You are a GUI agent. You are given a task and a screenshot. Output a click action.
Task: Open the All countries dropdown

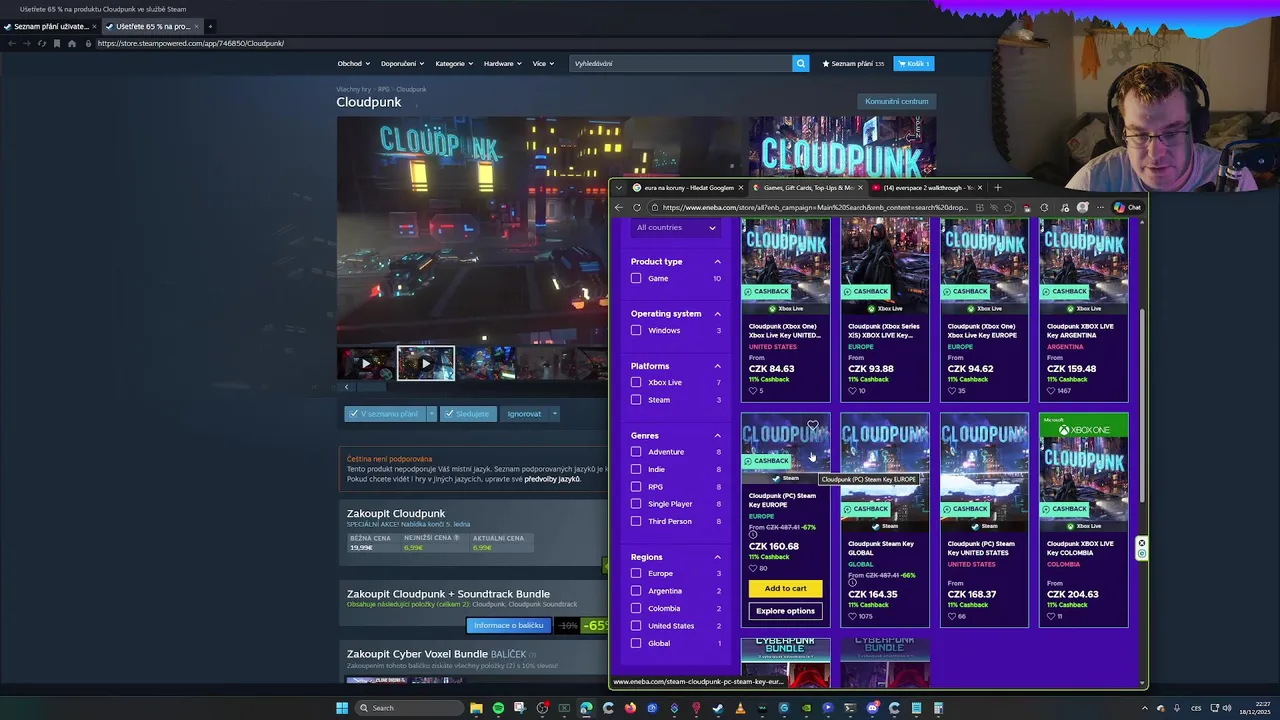tap(676, 227)
